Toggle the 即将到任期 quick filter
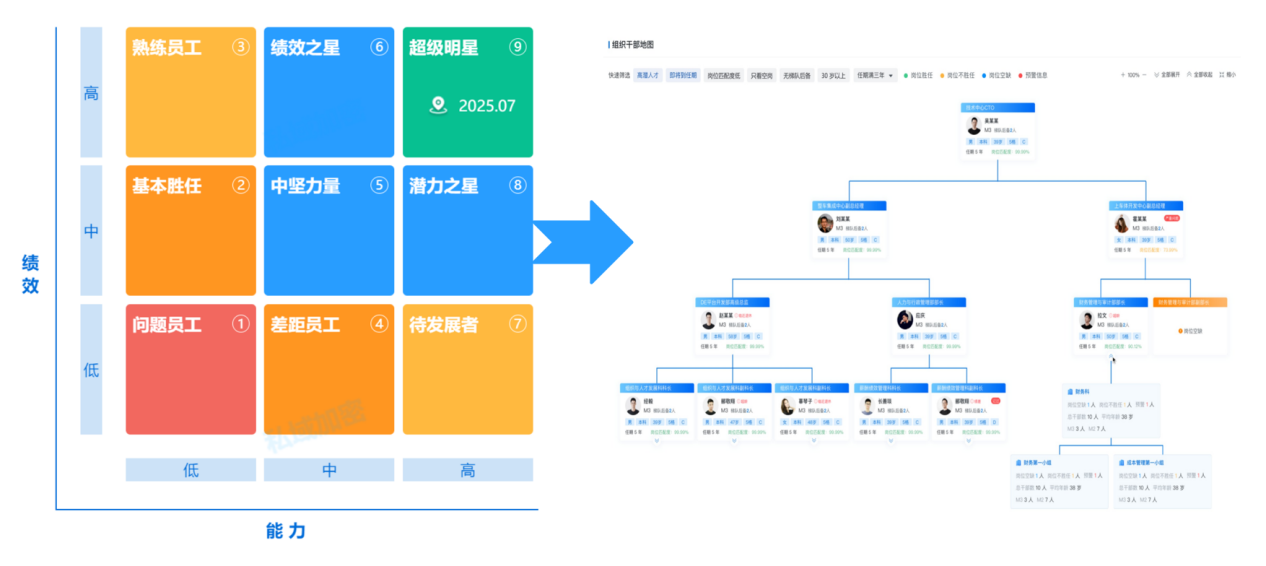1266x566 pixels. pos(684,75)
